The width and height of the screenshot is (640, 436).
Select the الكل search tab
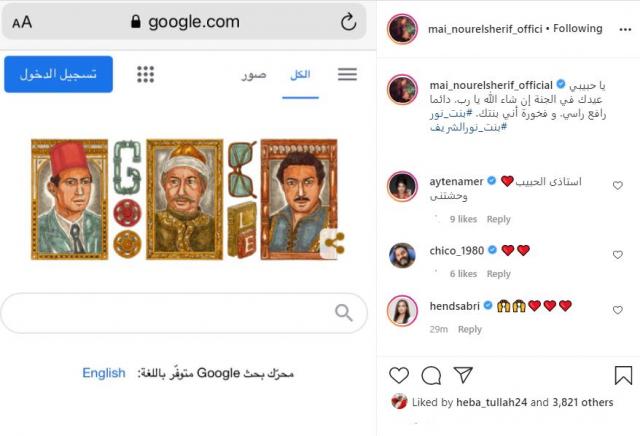click(x=300, y=75)
